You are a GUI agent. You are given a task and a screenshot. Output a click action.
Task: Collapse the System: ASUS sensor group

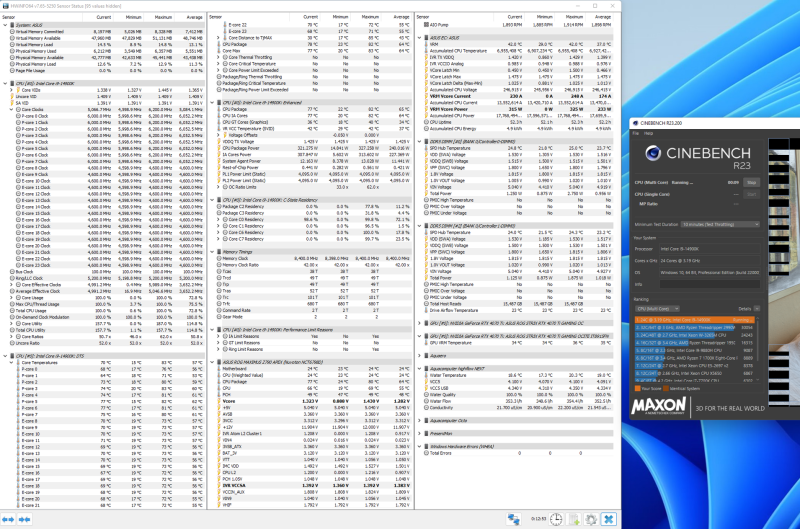[x=6, y=24]
